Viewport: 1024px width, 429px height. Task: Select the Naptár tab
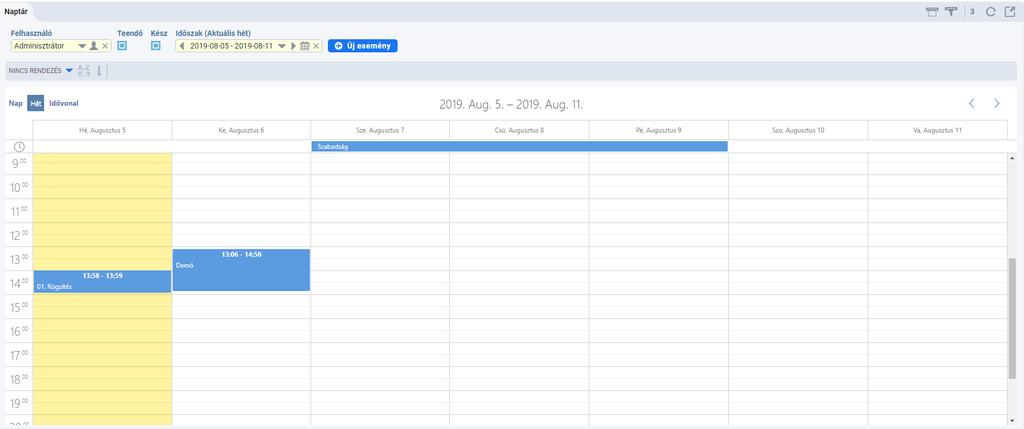(x=16, y=11)
